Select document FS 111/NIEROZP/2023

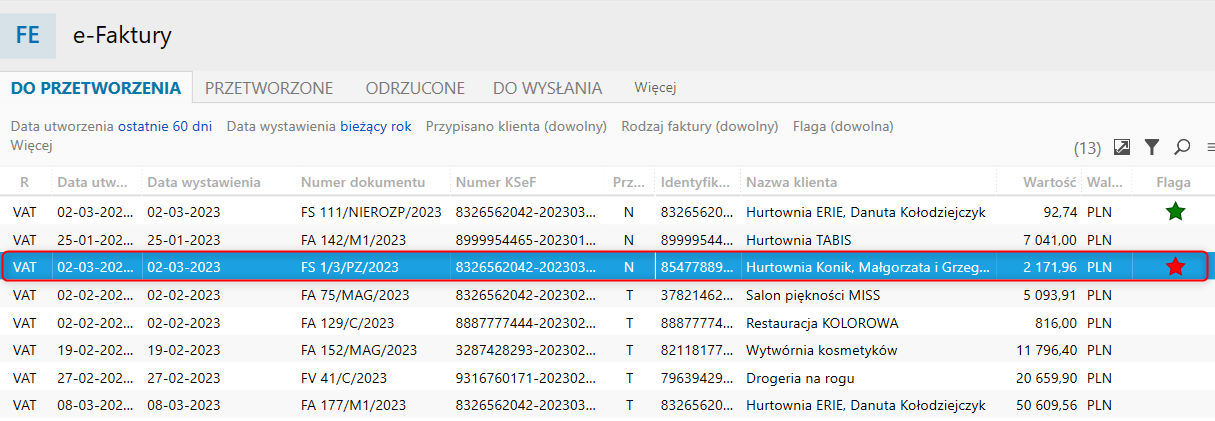click(x=371, y=212)
